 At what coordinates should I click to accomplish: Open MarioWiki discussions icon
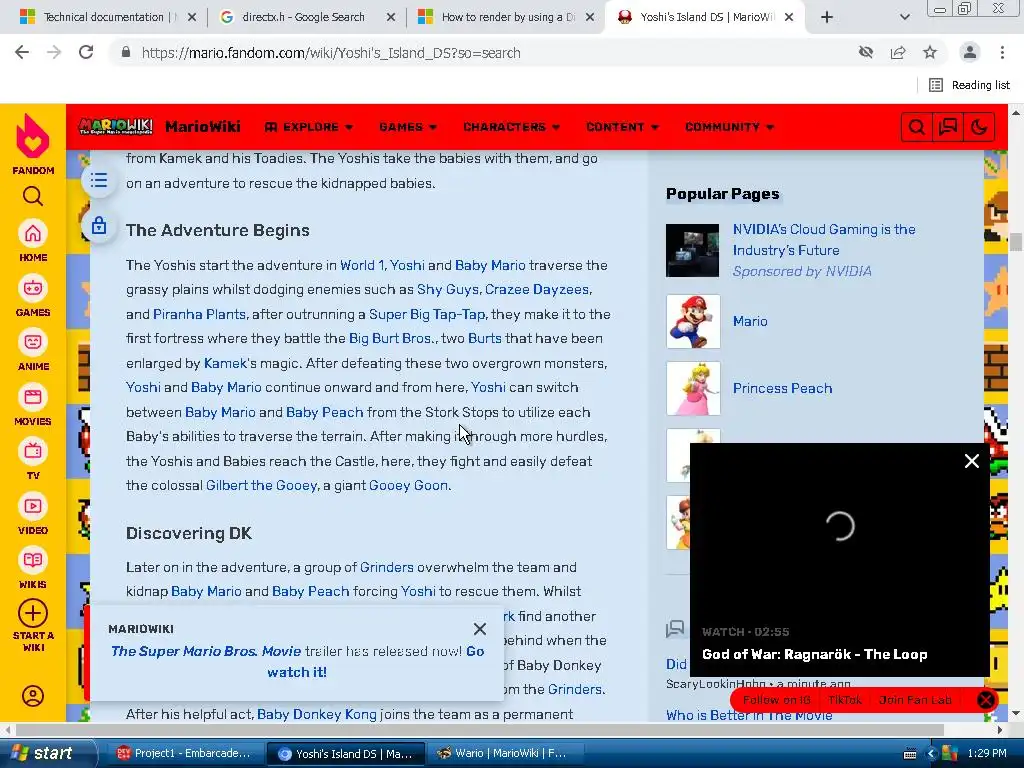[948, 127]
